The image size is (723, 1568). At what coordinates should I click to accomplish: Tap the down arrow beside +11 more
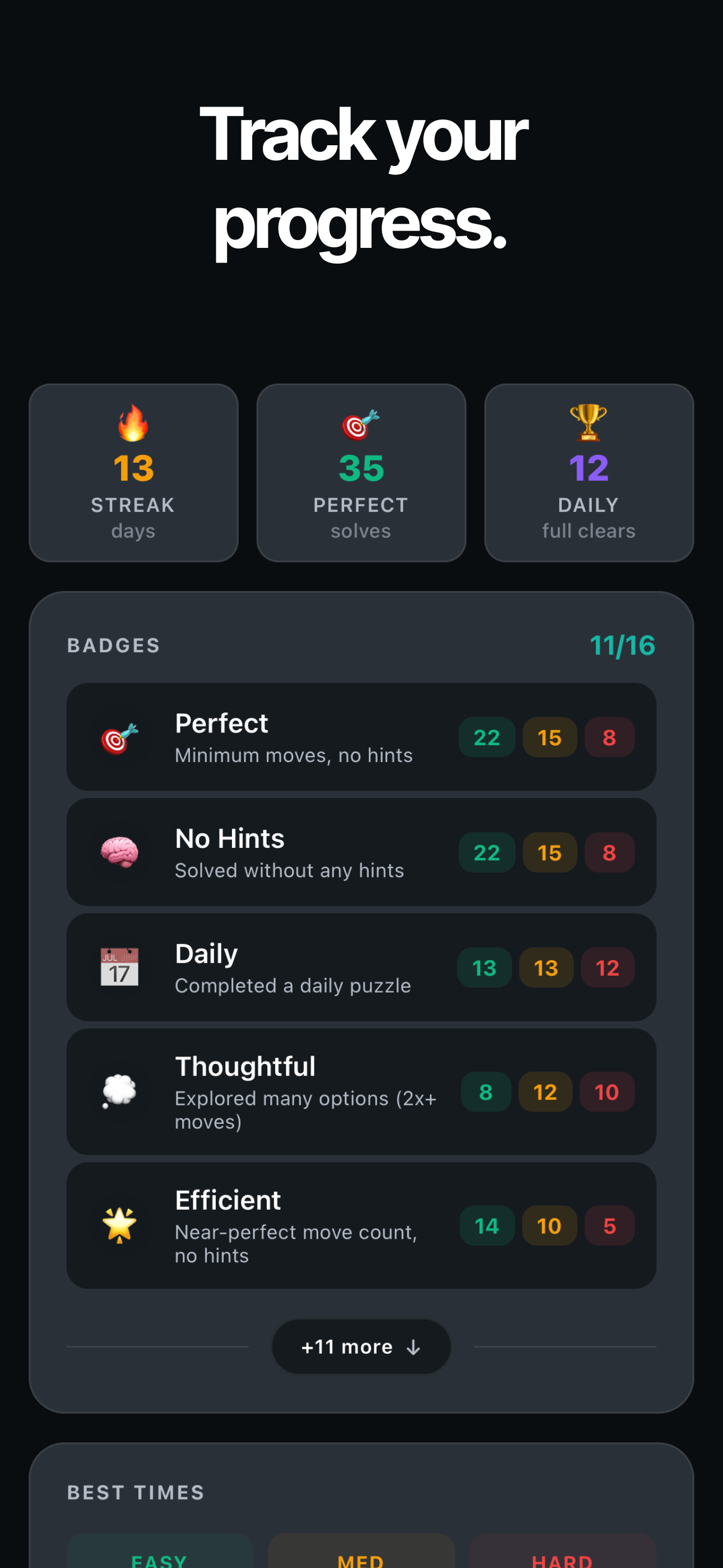pos(414,1348)
